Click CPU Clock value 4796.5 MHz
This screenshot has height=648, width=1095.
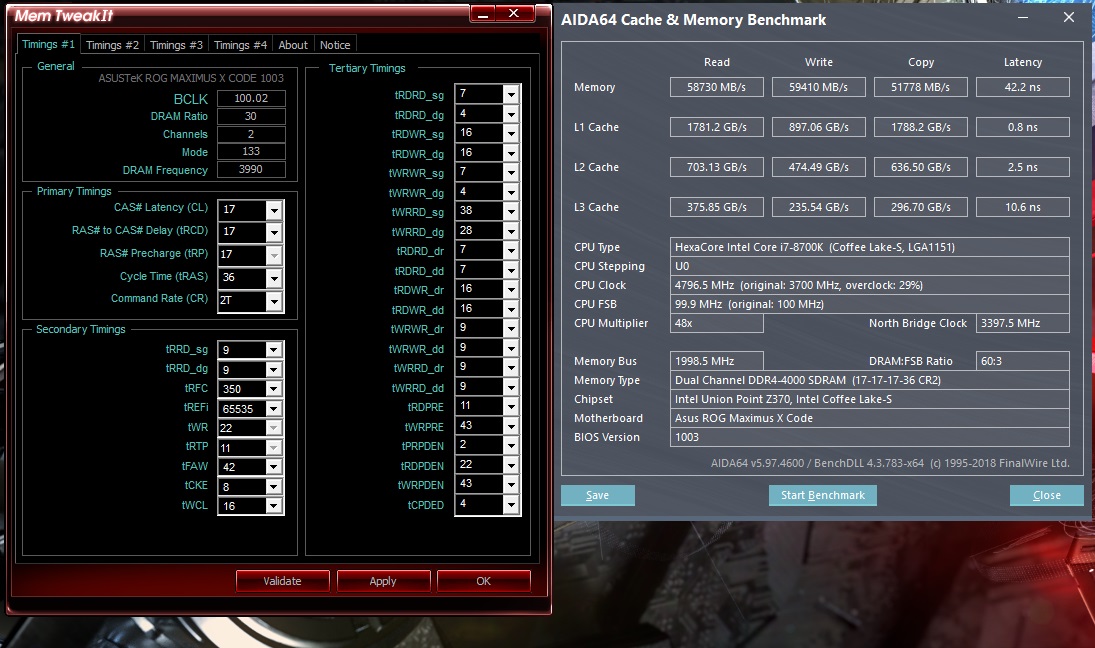coord(869,285)
